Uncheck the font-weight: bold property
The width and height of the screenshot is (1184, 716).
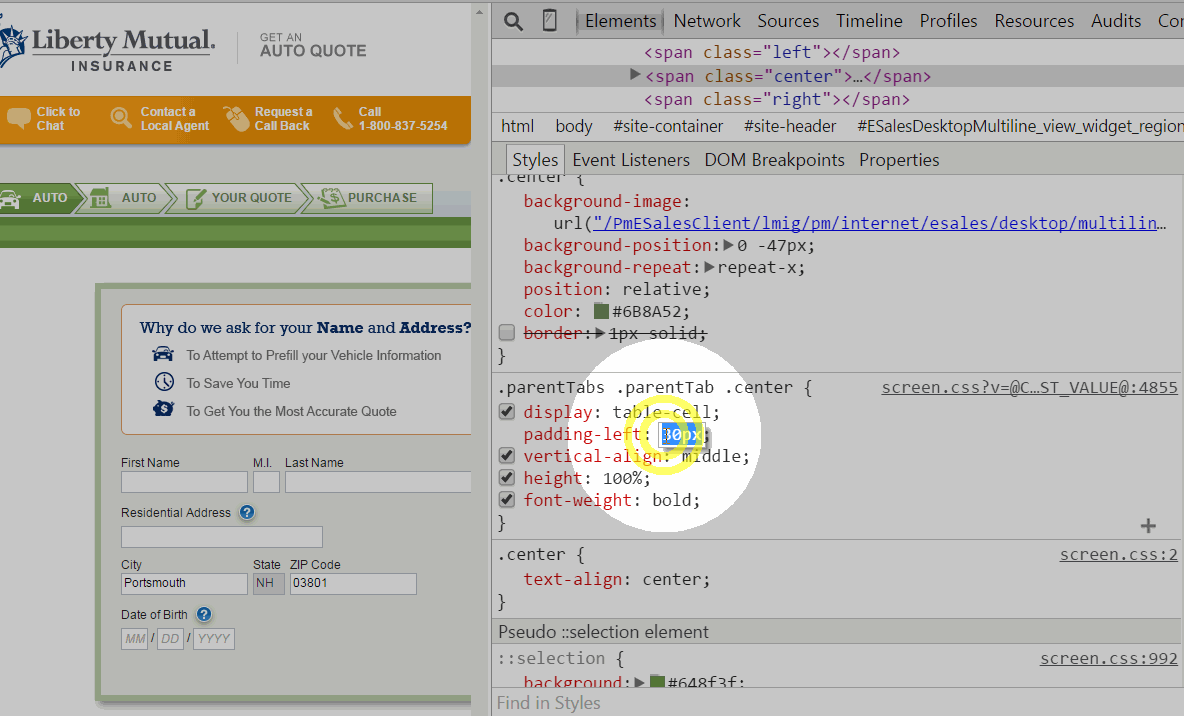click(507, 499)
